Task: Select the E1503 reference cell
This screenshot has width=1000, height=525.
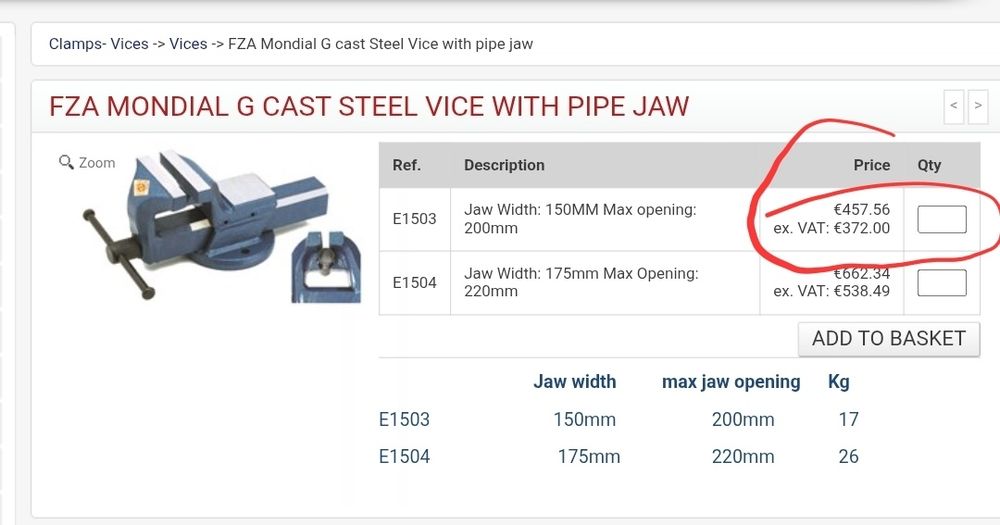Action: click(x=415, y=219)
